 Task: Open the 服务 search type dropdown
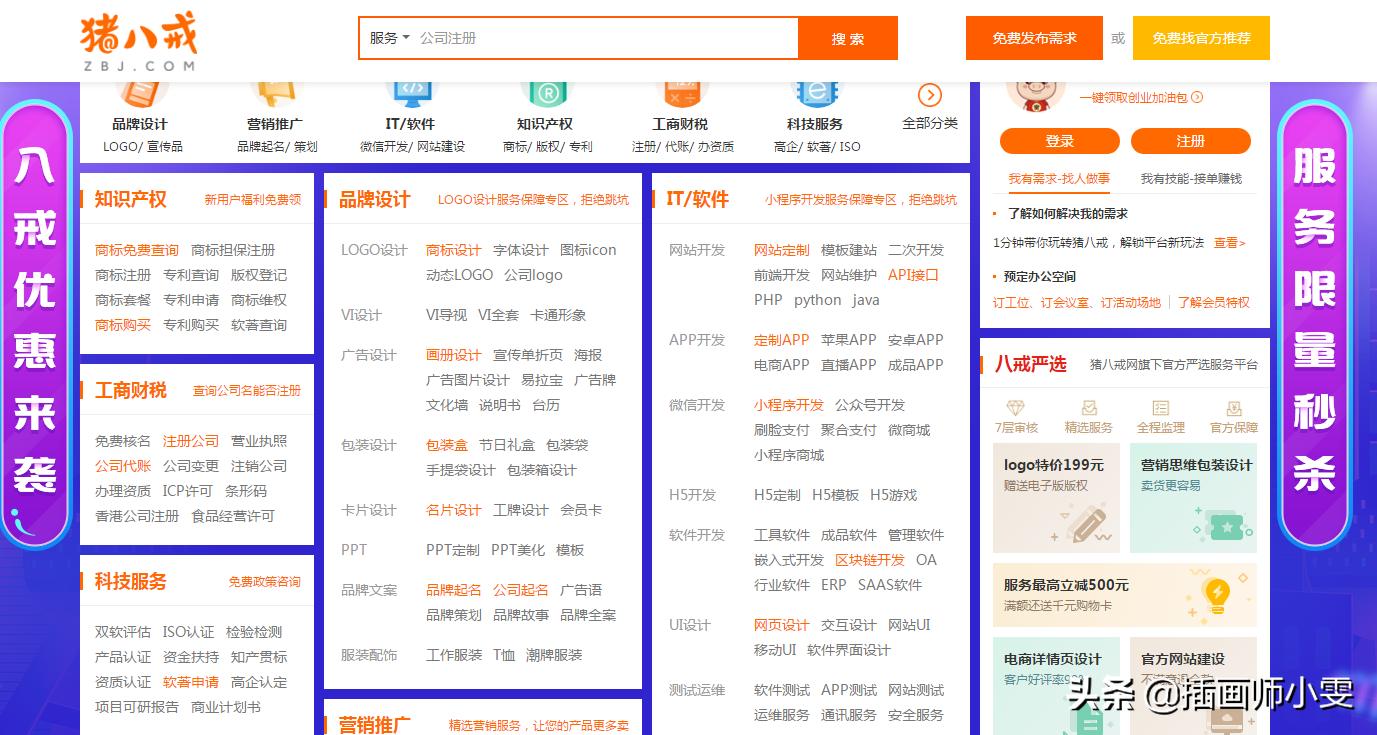pyautogui.click(x=389, y=38)
